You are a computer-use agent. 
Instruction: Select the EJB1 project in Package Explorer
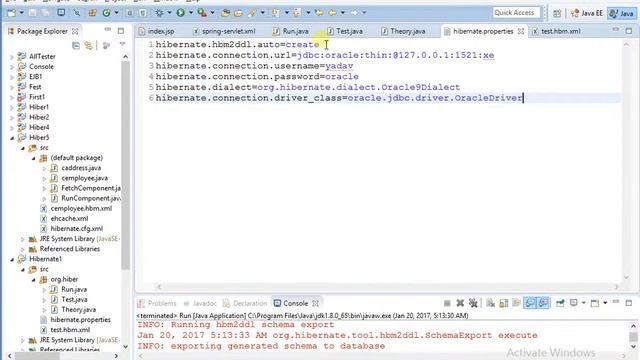35,77
